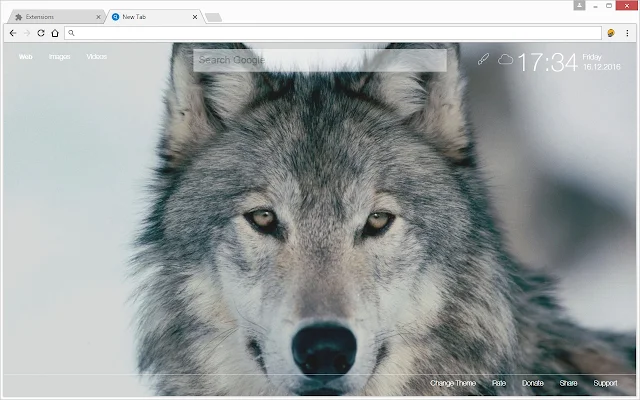Go back using the browser back arrow

point(13,33)
